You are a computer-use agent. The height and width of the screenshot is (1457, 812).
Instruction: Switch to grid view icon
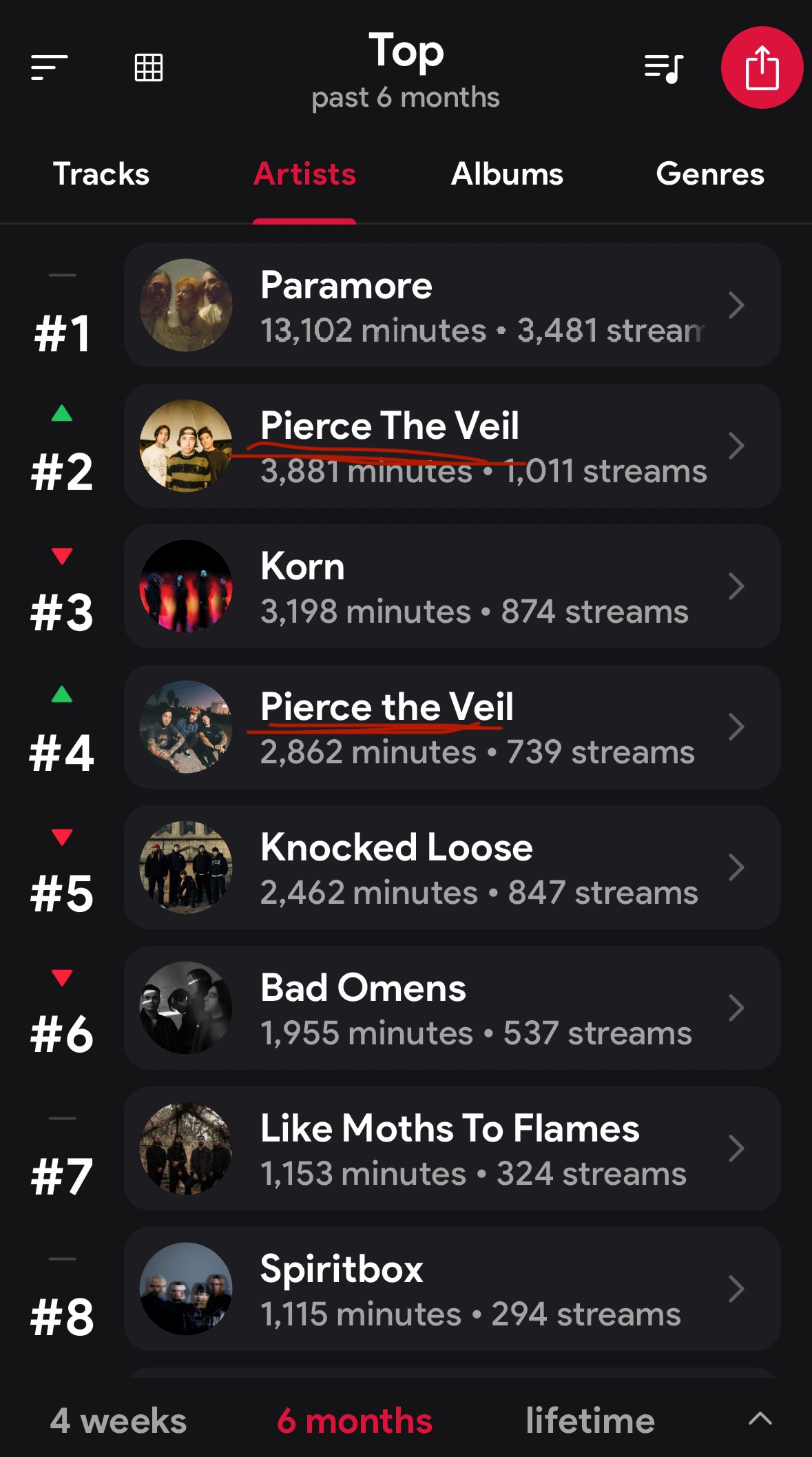pyautogui.click(x=148, y=68)
